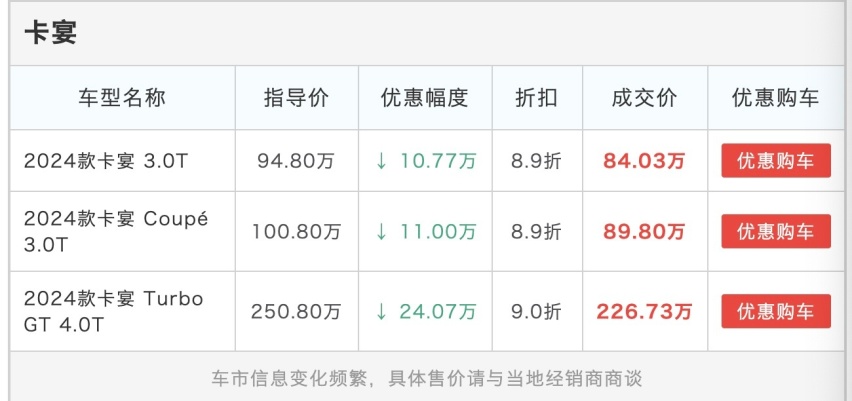852x401 pixels.
Task: Click the discount amount 11.00万
Action: (425, 232)
